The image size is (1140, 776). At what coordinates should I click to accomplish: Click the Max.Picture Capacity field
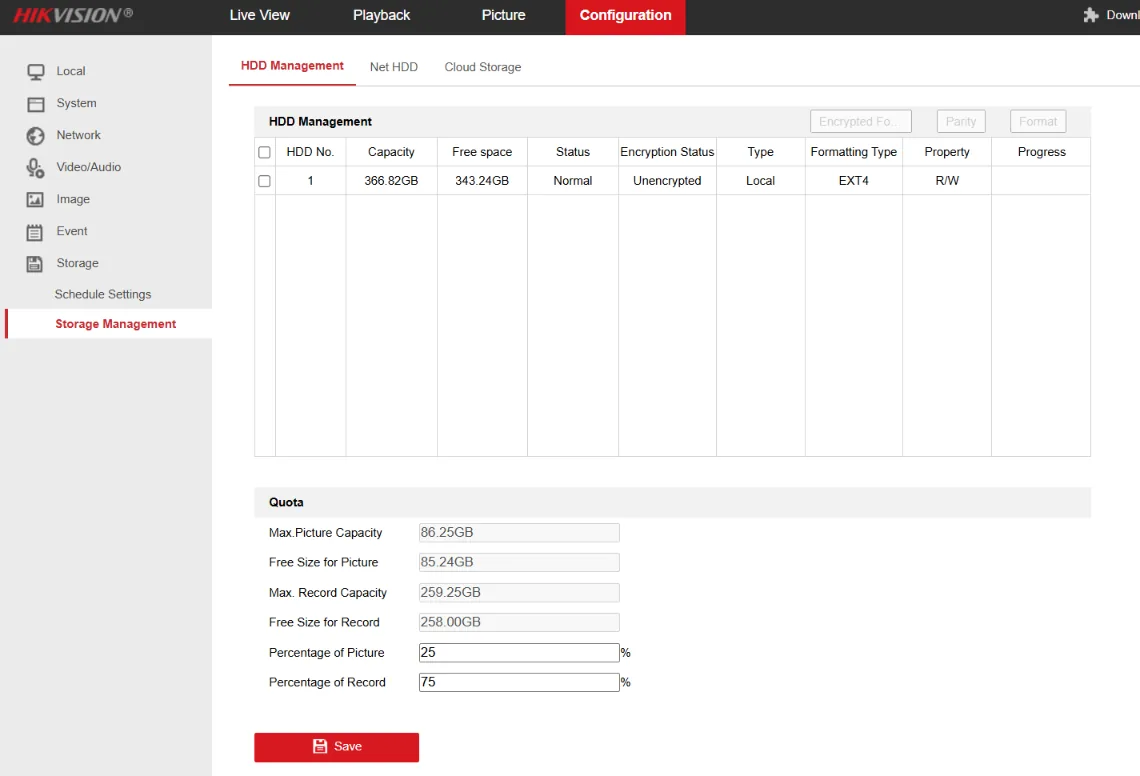[519, 532]
